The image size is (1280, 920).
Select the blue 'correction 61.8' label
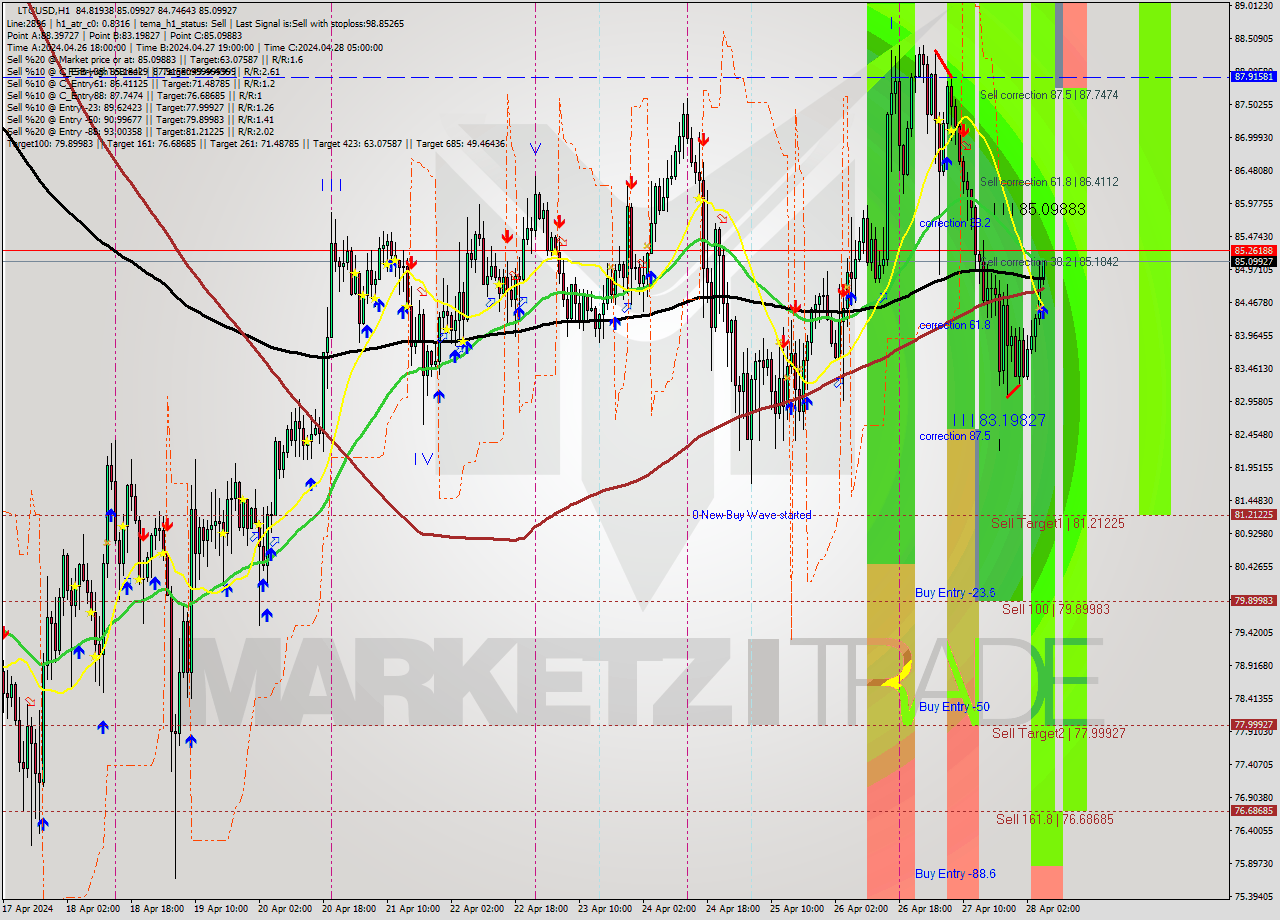point(955,325)
